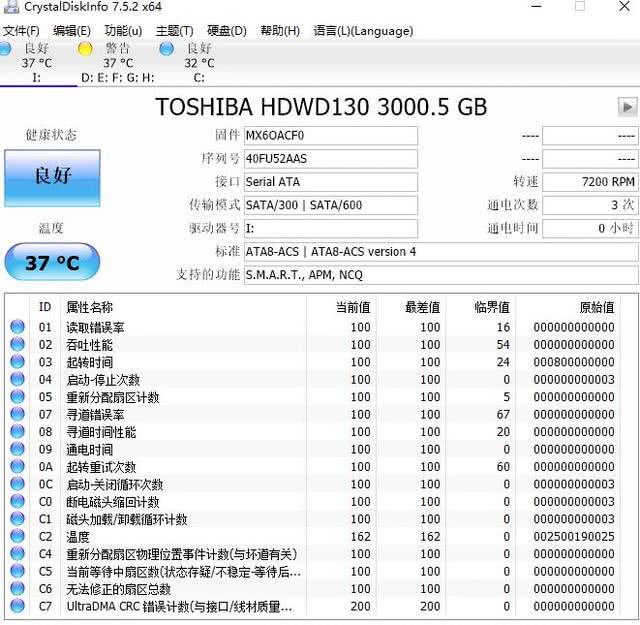This screenshot has height=625, width=640.
Task: Click the serial number field 40FU52AAS
Action: coord(331,159)
